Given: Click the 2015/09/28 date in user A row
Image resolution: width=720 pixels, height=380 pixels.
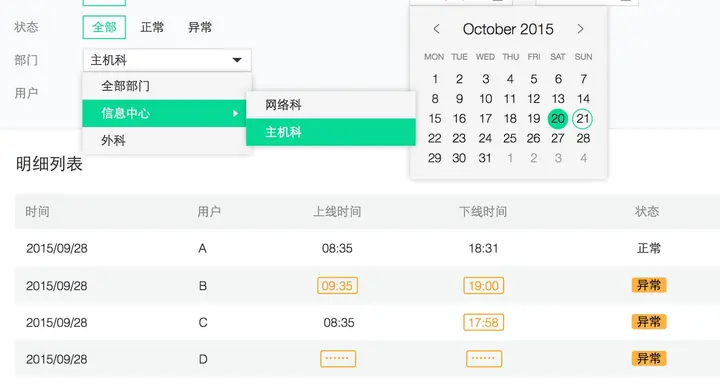Looking at the screenshot, I should pyautogui.click(x=56, y=248).
